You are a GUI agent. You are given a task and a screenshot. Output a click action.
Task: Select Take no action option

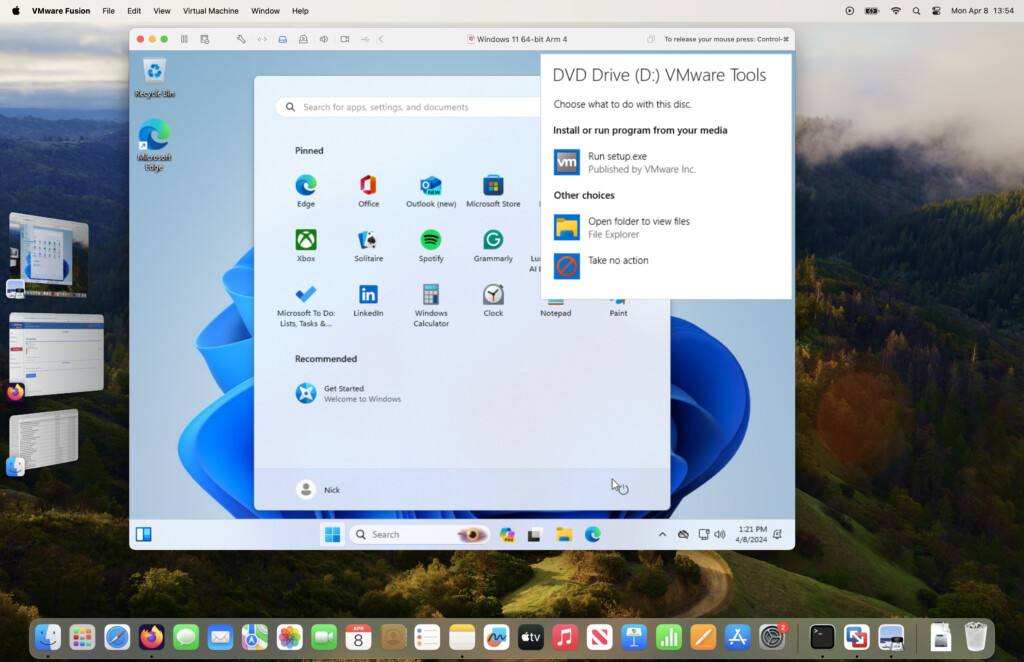click(601, 266)
